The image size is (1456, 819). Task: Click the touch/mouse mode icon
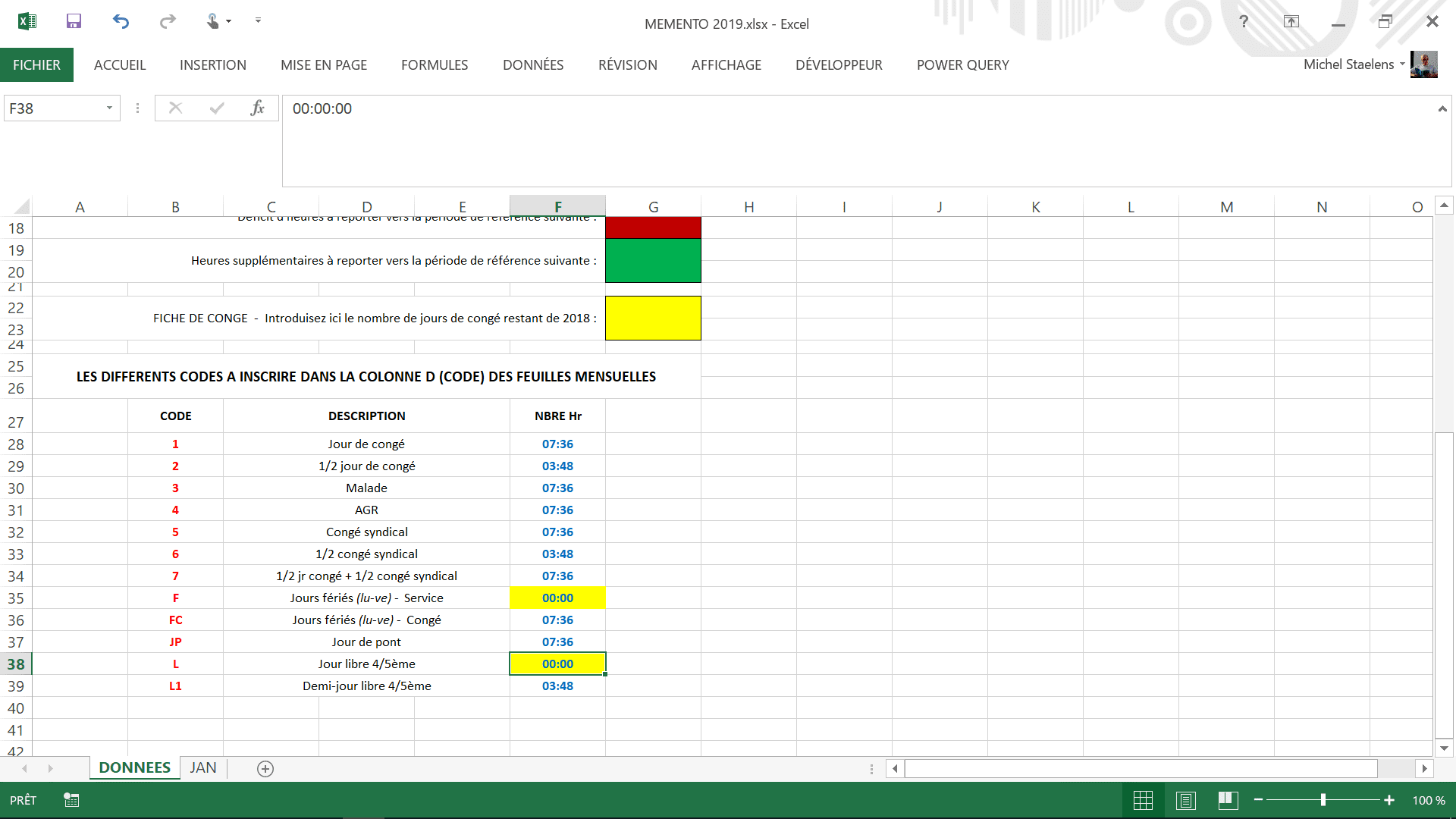click(x=214, y=21)
